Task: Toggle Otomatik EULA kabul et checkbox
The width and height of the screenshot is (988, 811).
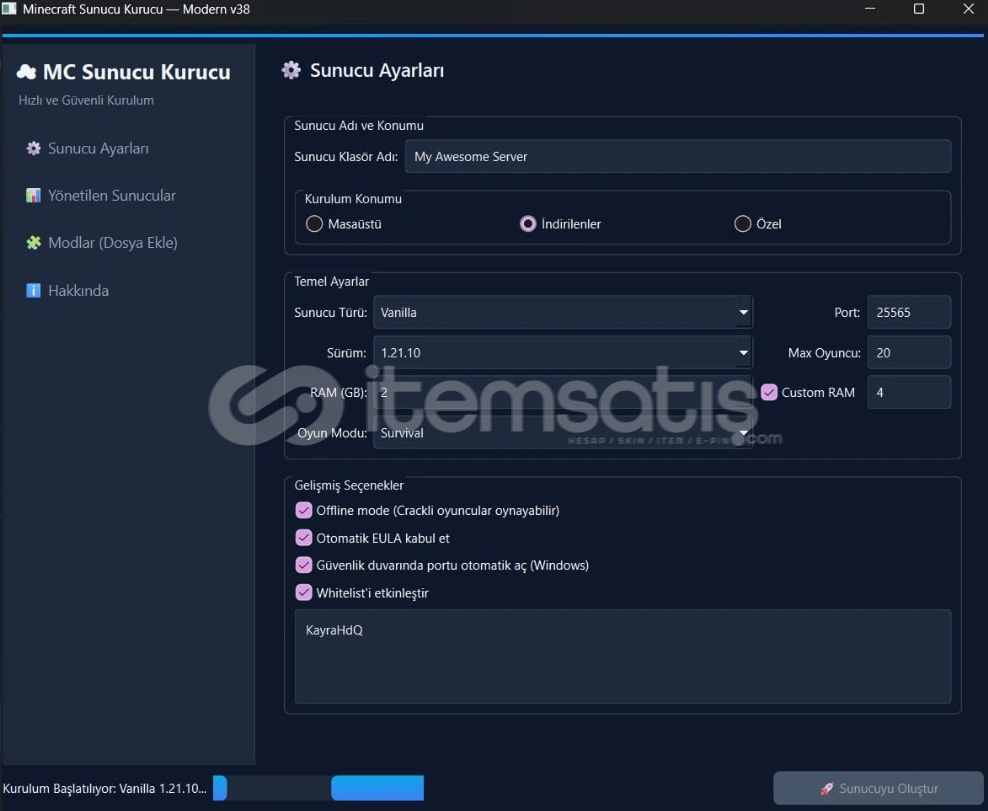Action: click(x=304, y=538)
